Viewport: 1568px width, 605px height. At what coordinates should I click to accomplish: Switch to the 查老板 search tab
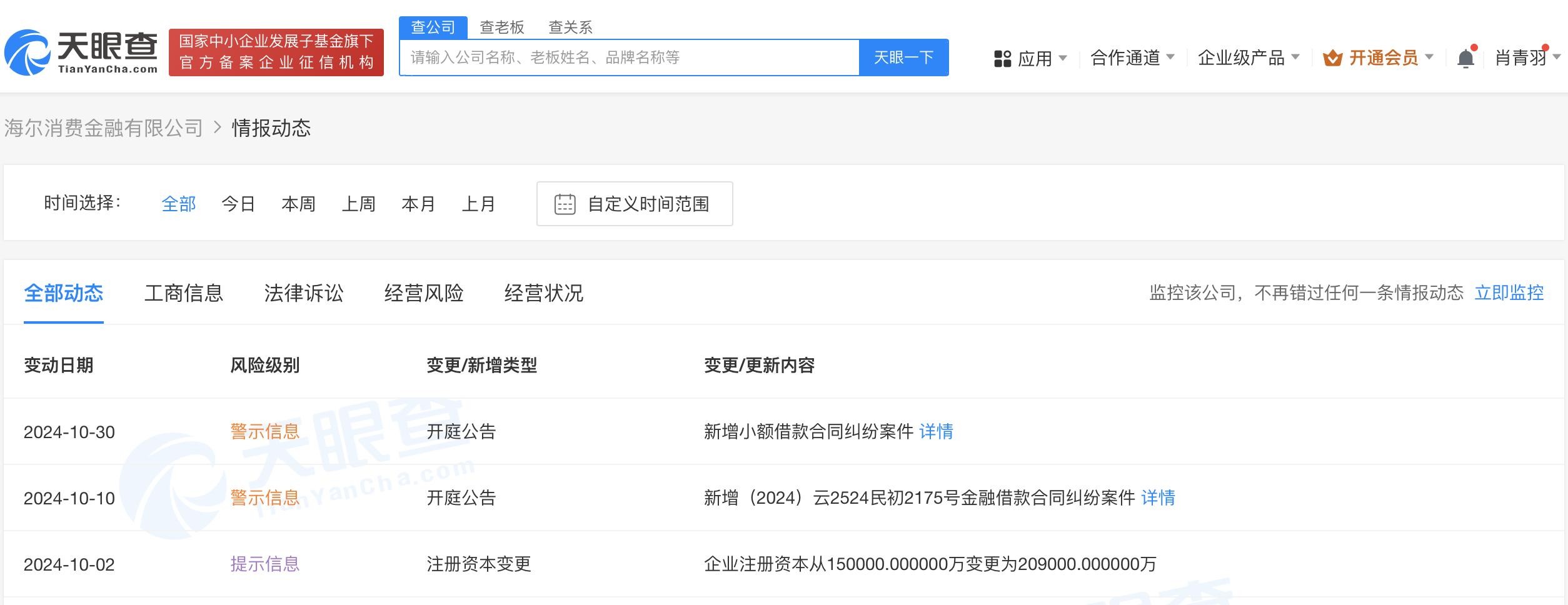pyautogui.click(x=501, y=27)
